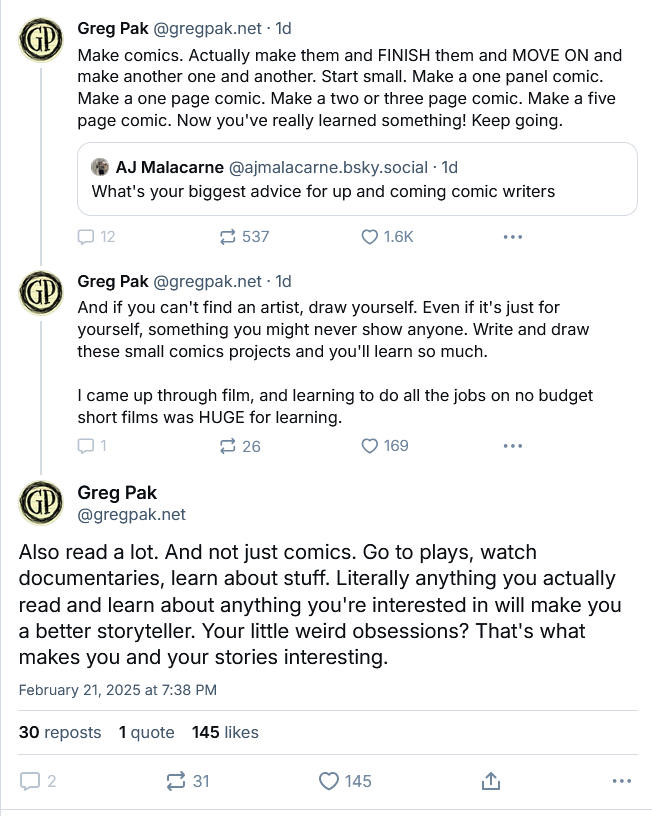Viewport: 652px width, 816px height.
Task: View the 30 reposts list
Action: 60,733
